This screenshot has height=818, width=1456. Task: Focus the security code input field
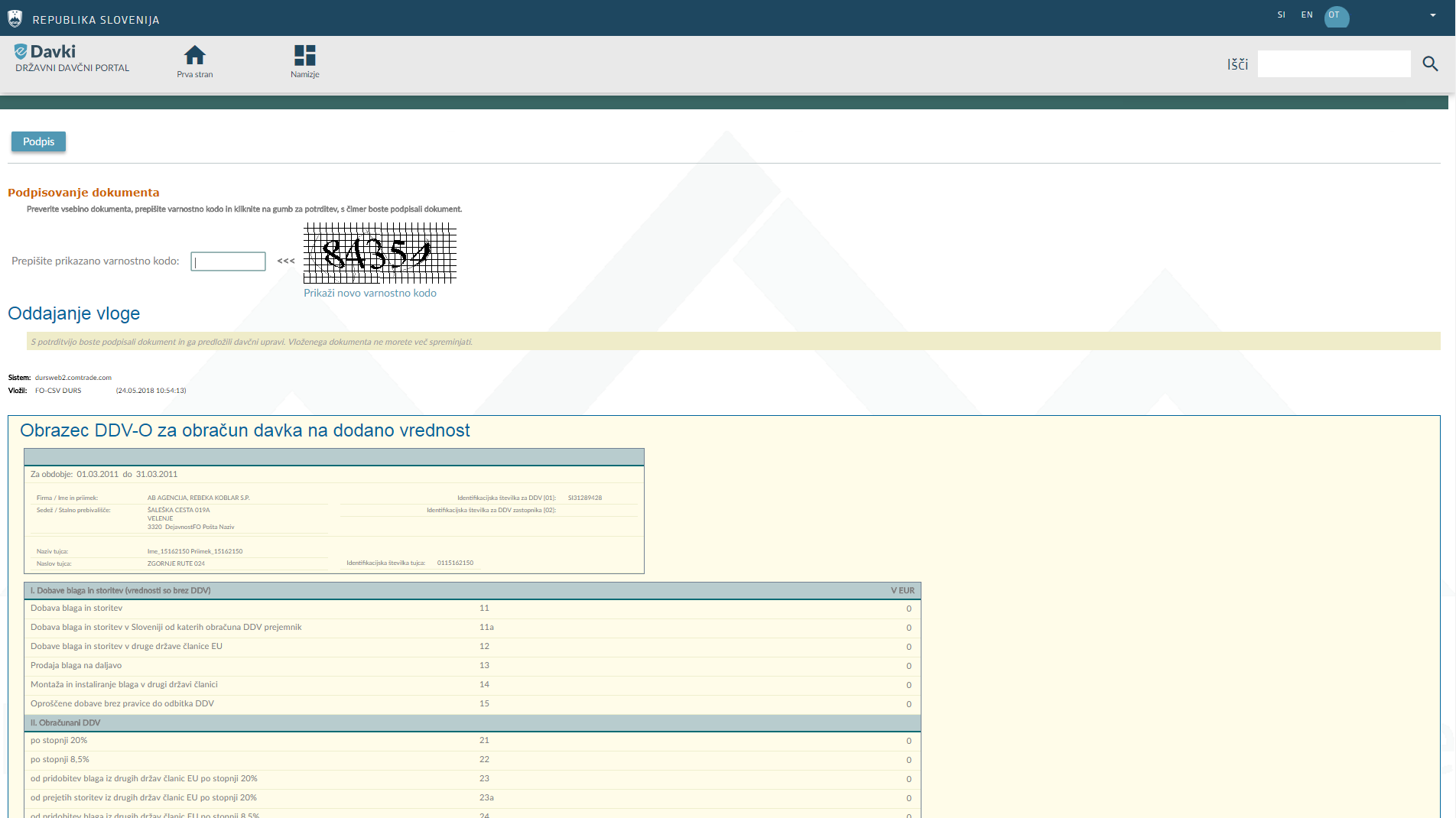point(228,261)
